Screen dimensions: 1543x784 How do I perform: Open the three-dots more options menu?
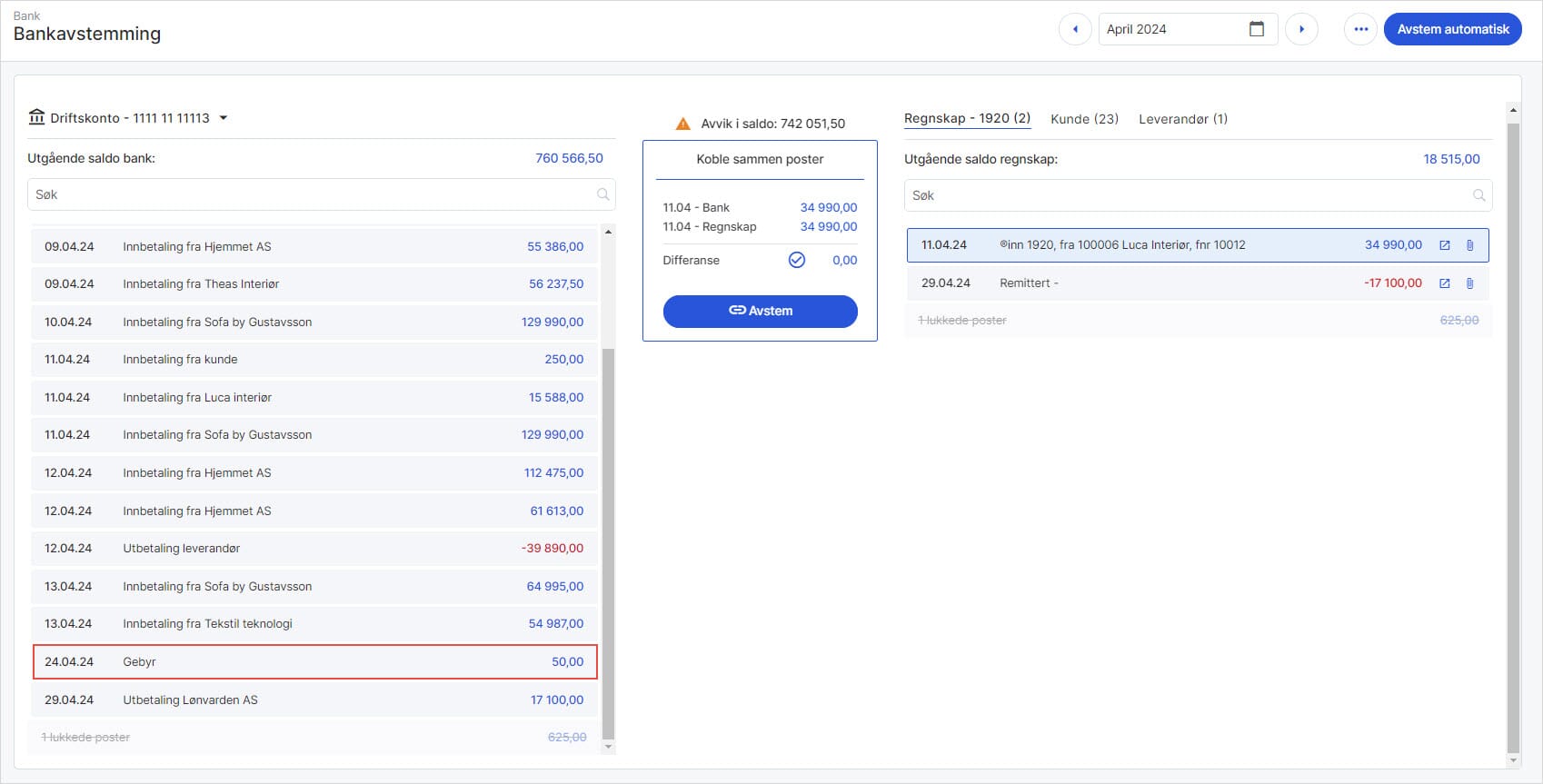[1360, 29]
